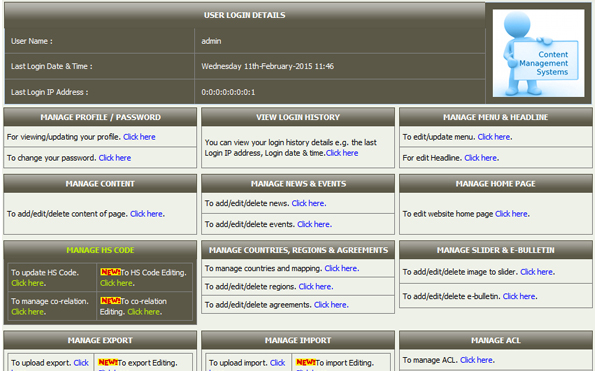Open manage ACL Click here link
This screenshot has width=595, height=371.
[477, 360]
